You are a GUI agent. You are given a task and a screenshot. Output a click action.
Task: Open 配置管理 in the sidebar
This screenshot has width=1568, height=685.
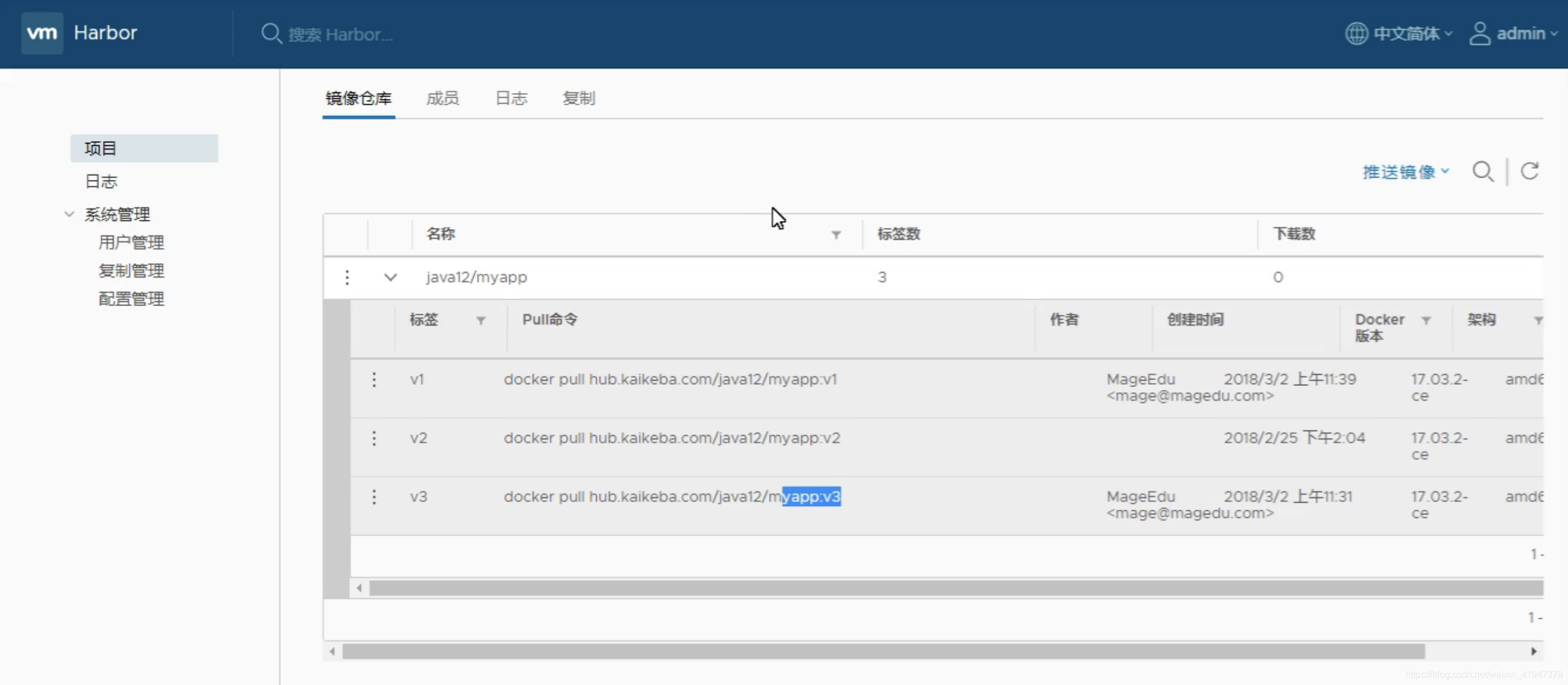coord(131,299)
